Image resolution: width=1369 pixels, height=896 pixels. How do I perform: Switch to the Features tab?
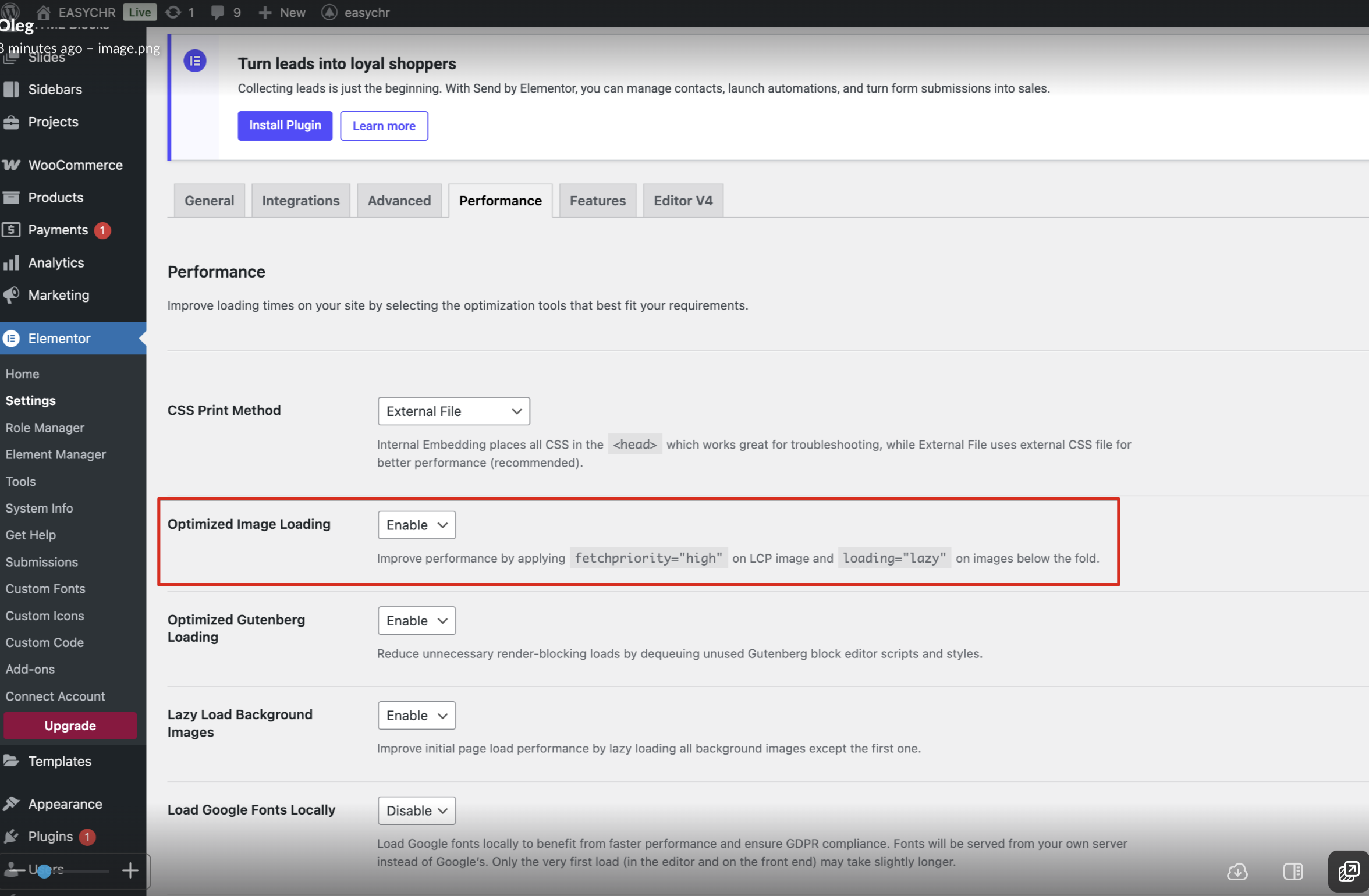point(597,201)
